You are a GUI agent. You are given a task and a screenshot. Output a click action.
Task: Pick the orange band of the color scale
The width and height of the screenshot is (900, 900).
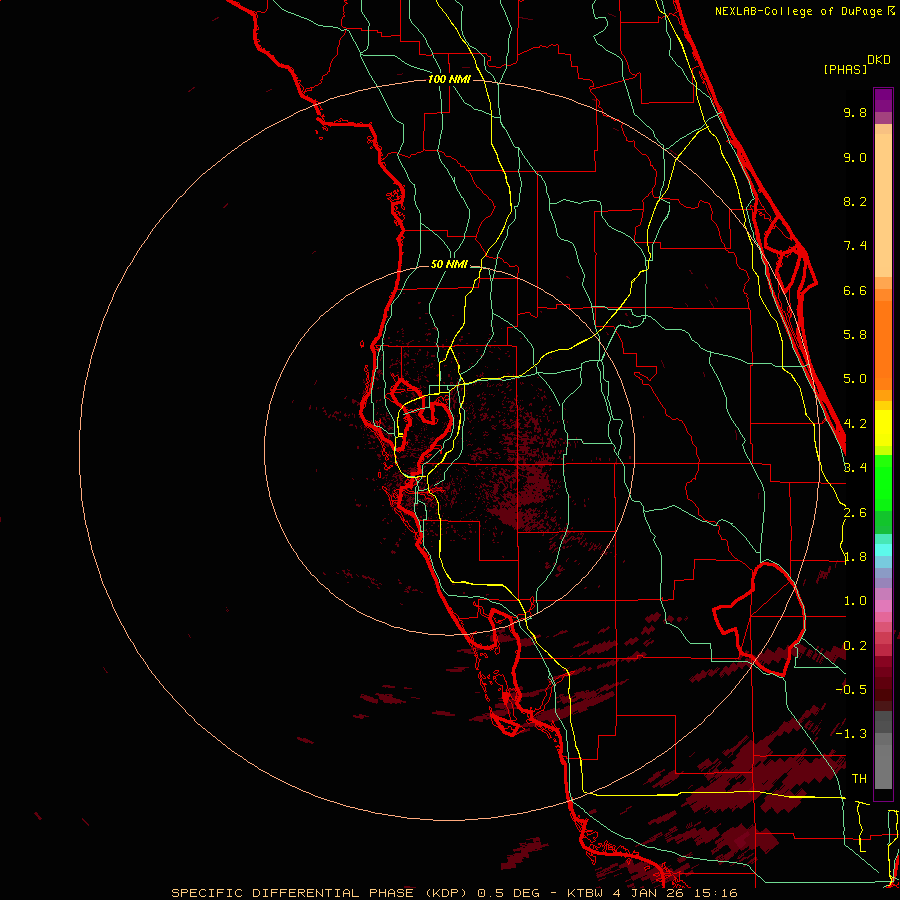(x=883, y=345)
